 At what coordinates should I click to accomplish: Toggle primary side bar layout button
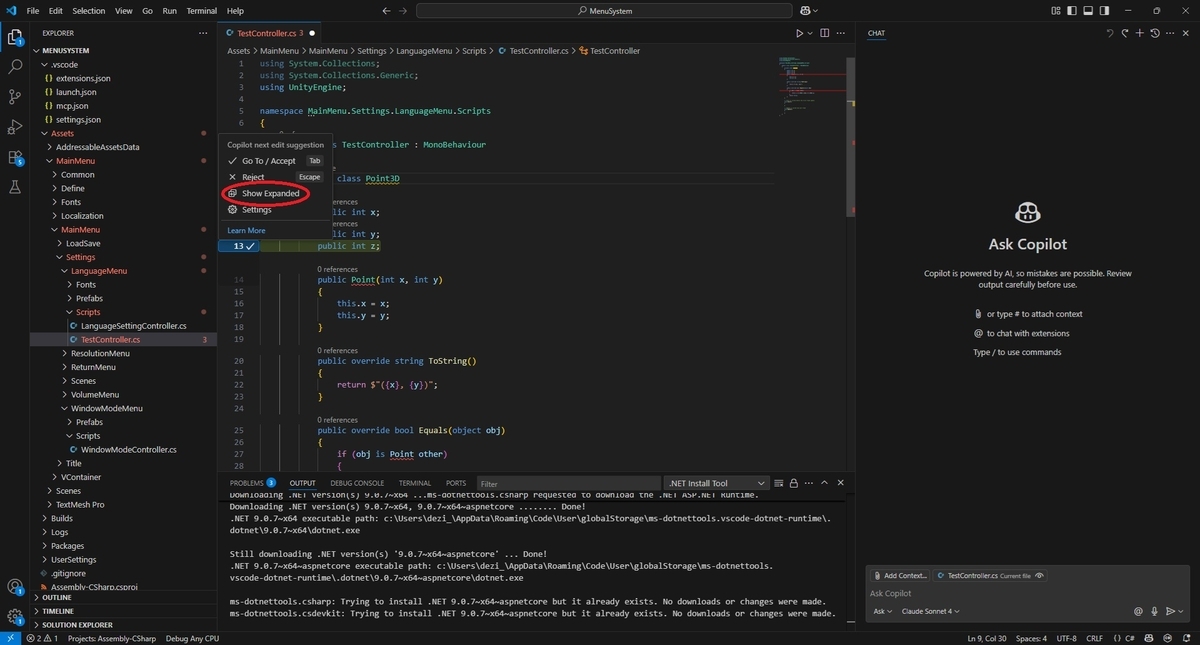pyautogui.click(x=1074, y=10)
